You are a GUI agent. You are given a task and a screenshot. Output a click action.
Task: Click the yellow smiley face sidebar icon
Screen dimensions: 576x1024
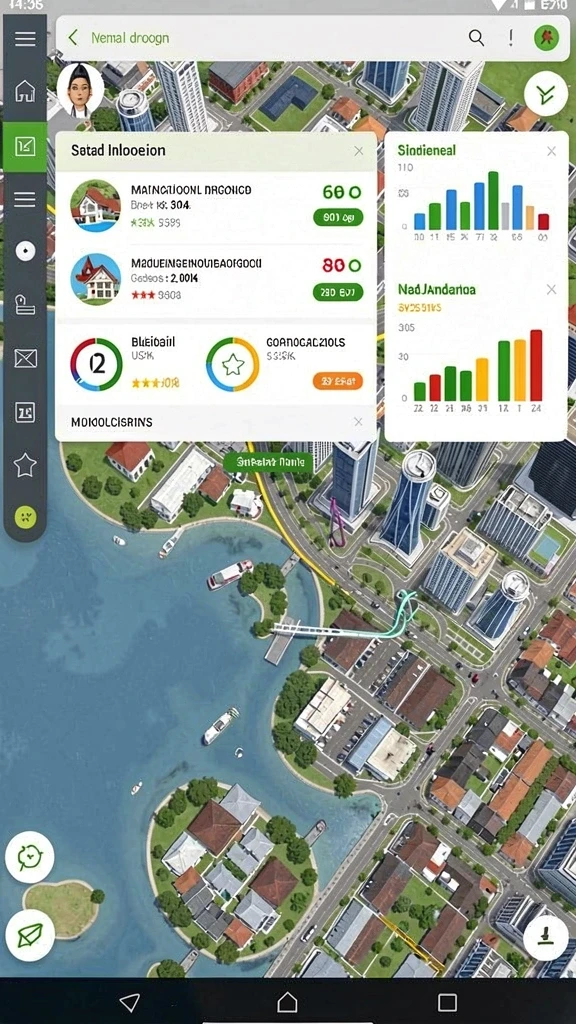pos(25,517)
